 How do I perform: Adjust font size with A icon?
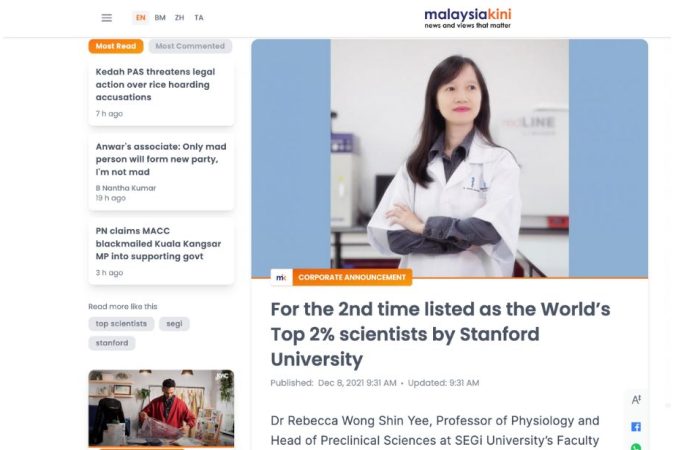click(636, 400)
